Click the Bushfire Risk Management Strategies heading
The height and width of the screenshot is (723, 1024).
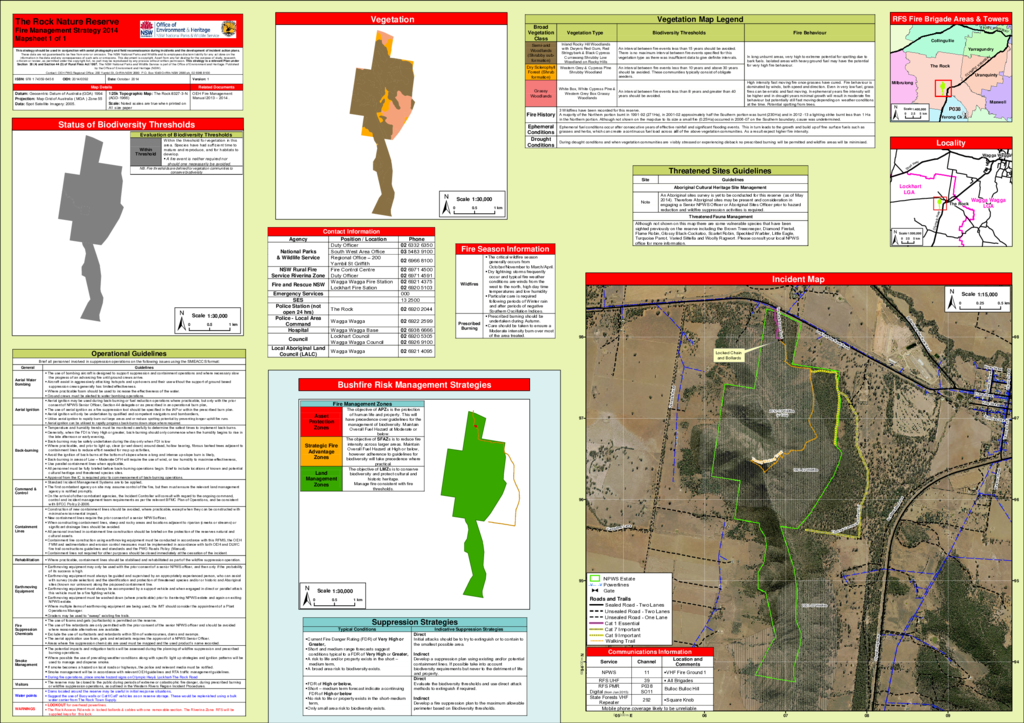point(414,385)
